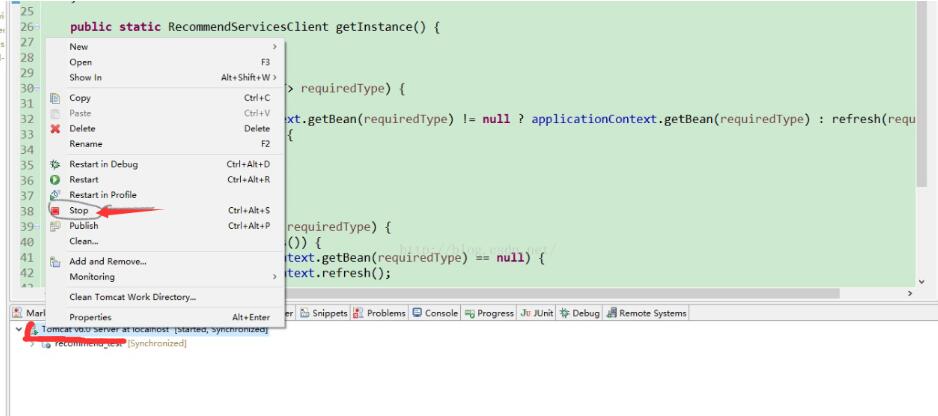This screenshot has width=938, height=416.
Task: Click the green Restart icon
Action: pos(55,180)
